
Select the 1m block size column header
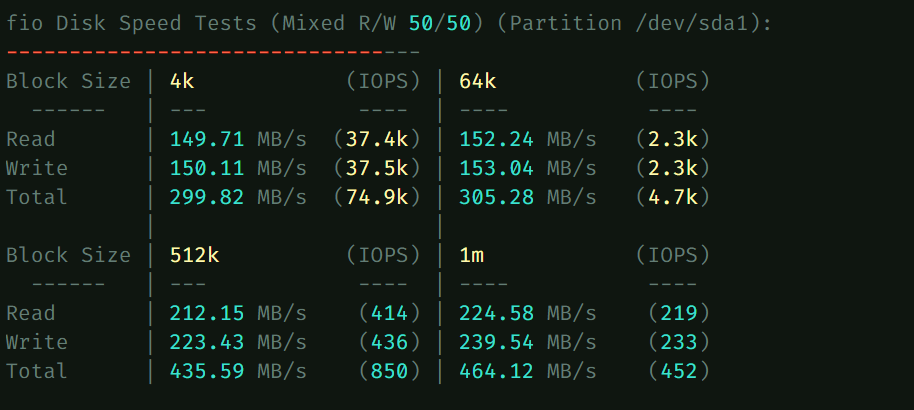(471, 255)
